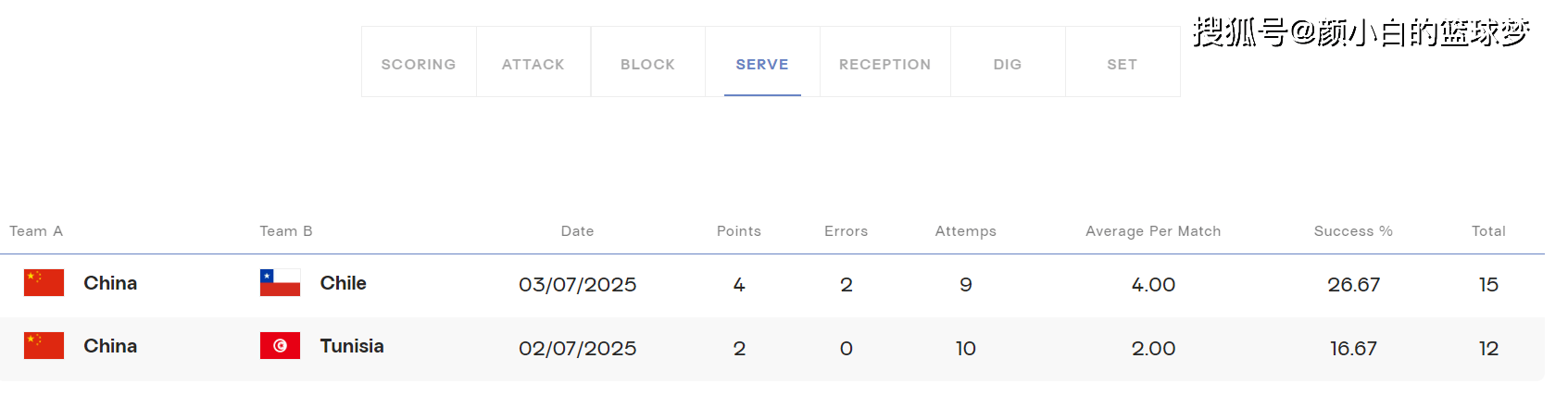Sort by the Success % column header
Image resolution: width=1568 pixels, height=408 pixels.
(1353, 231)
